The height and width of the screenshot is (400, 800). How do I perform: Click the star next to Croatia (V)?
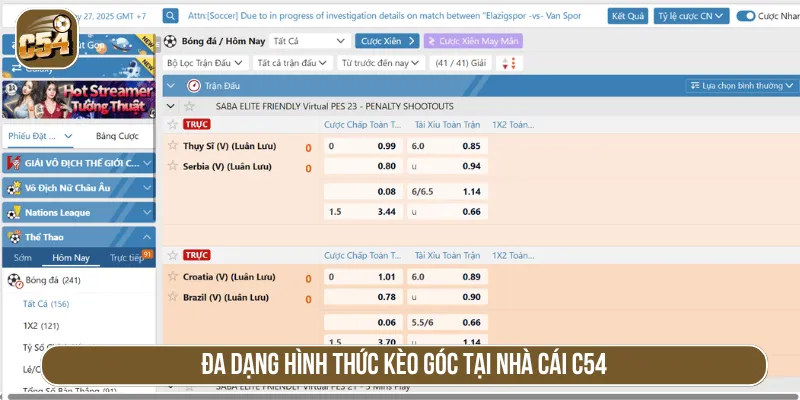[x=173, y=277]
